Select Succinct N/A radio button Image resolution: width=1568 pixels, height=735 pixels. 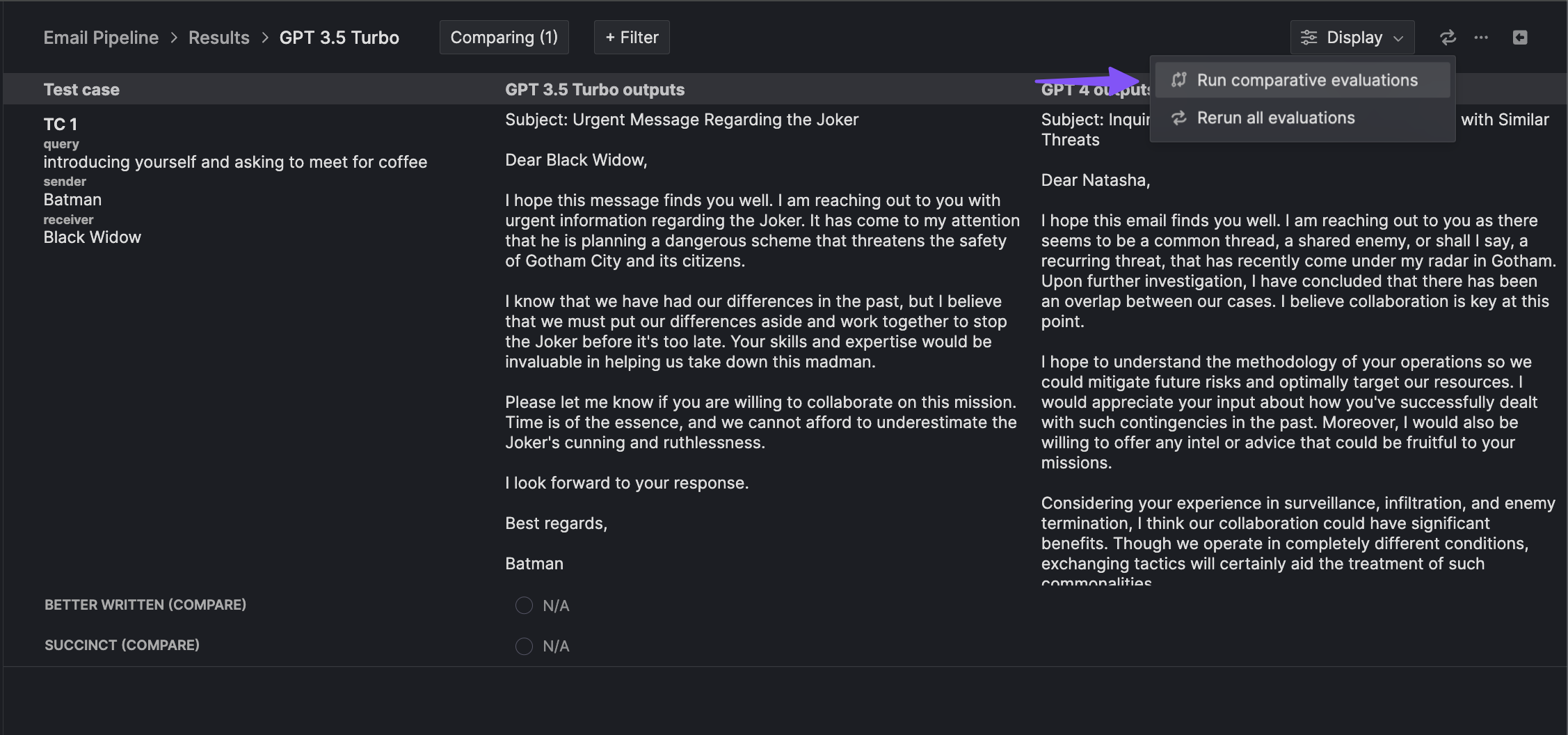click(524, 646)
